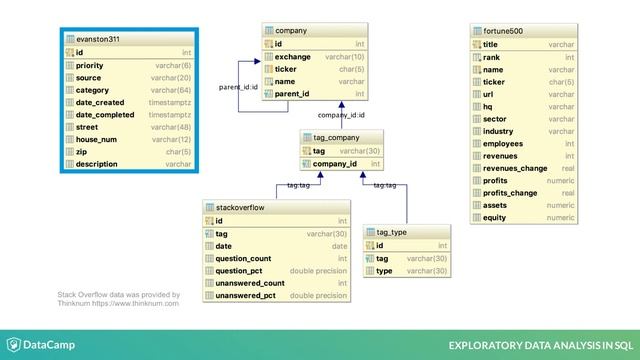This screenshot has height=360, width=640.
Task: Click the column icon beside priority
Action: [70, 65]
